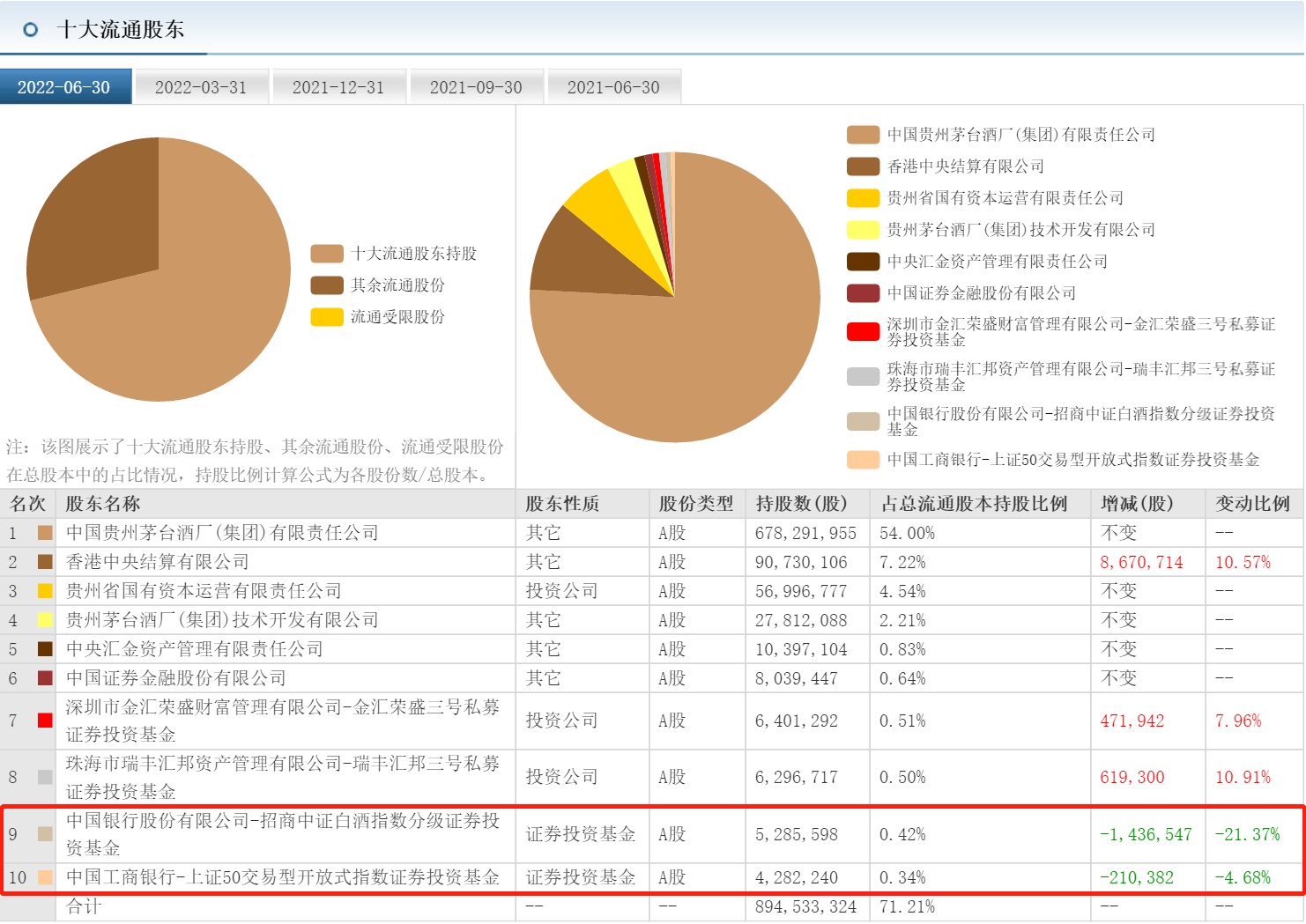Select the 2022-06-30 date tab

(65, 87)
